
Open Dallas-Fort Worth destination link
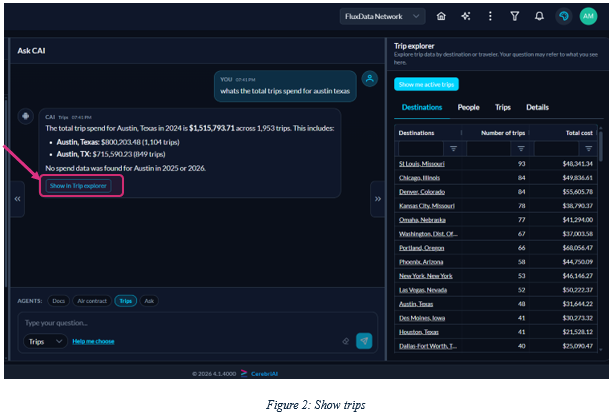[x=428, y=346]
